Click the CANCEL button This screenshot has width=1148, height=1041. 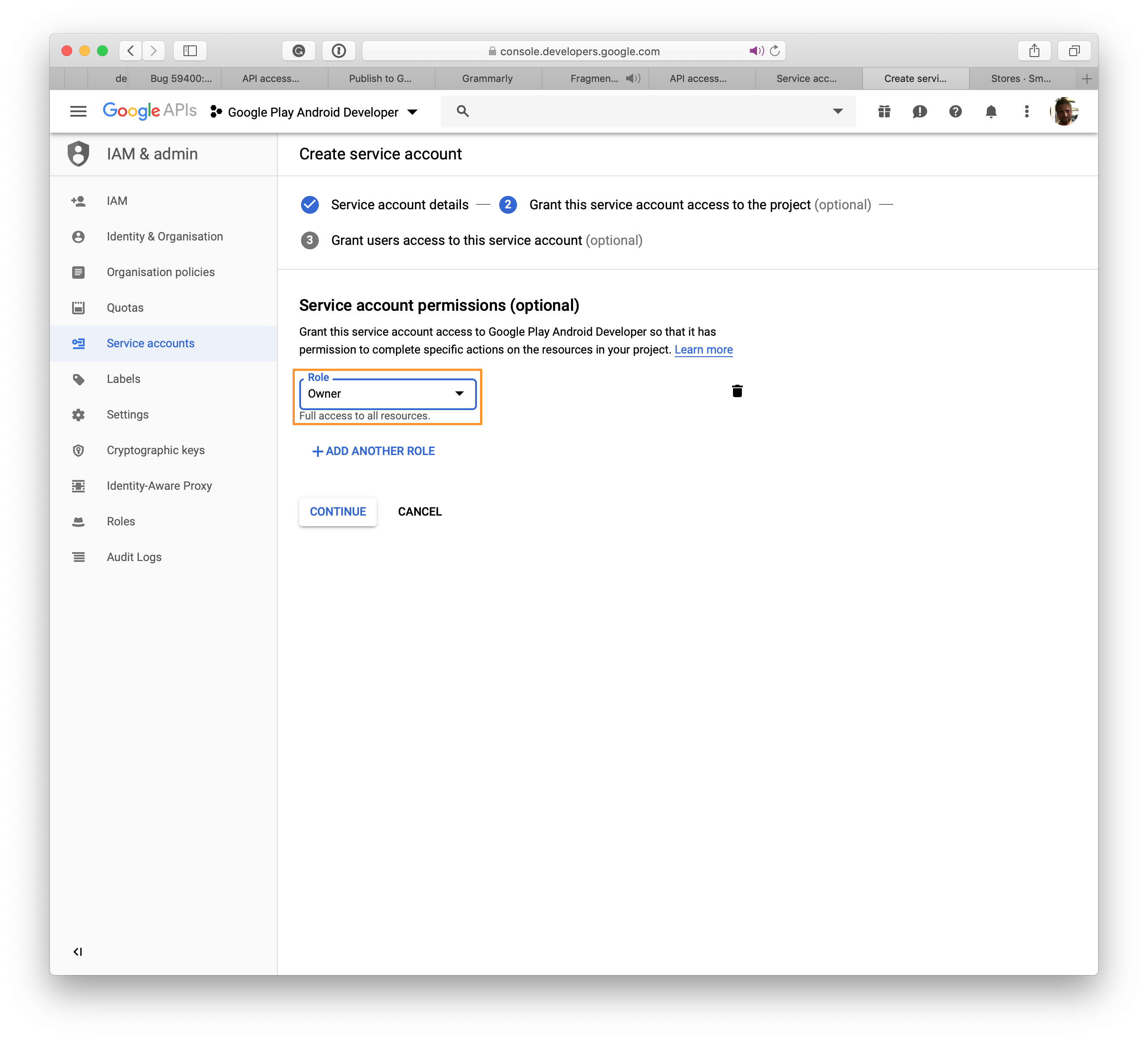[419, 511]
